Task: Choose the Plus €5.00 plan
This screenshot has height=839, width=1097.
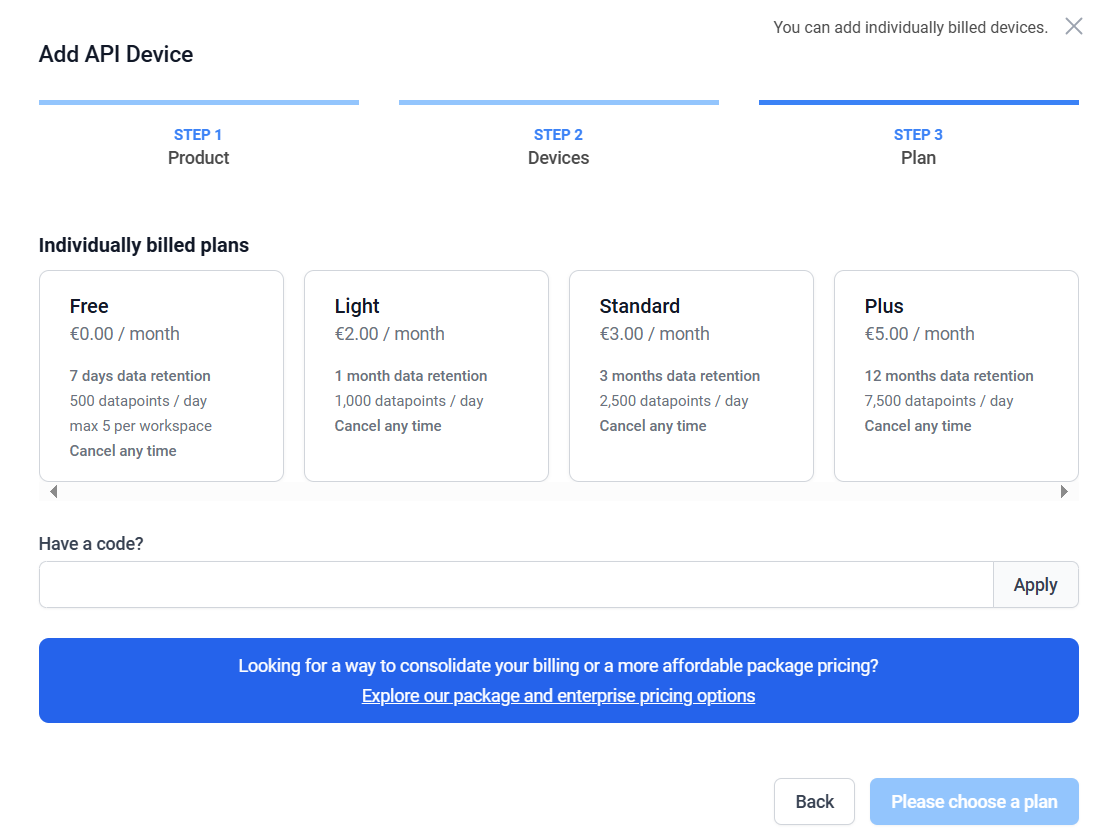Action: coord(956,375)
